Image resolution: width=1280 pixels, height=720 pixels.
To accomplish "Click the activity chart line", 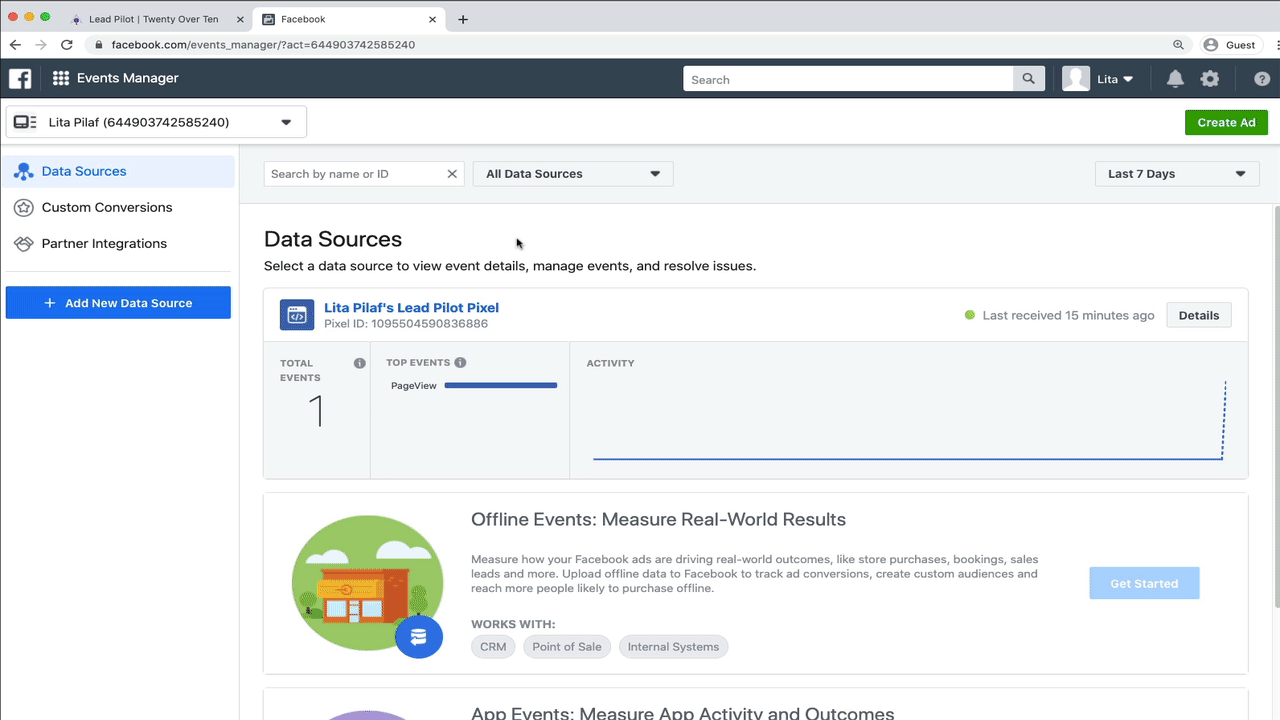I will 909,459.
